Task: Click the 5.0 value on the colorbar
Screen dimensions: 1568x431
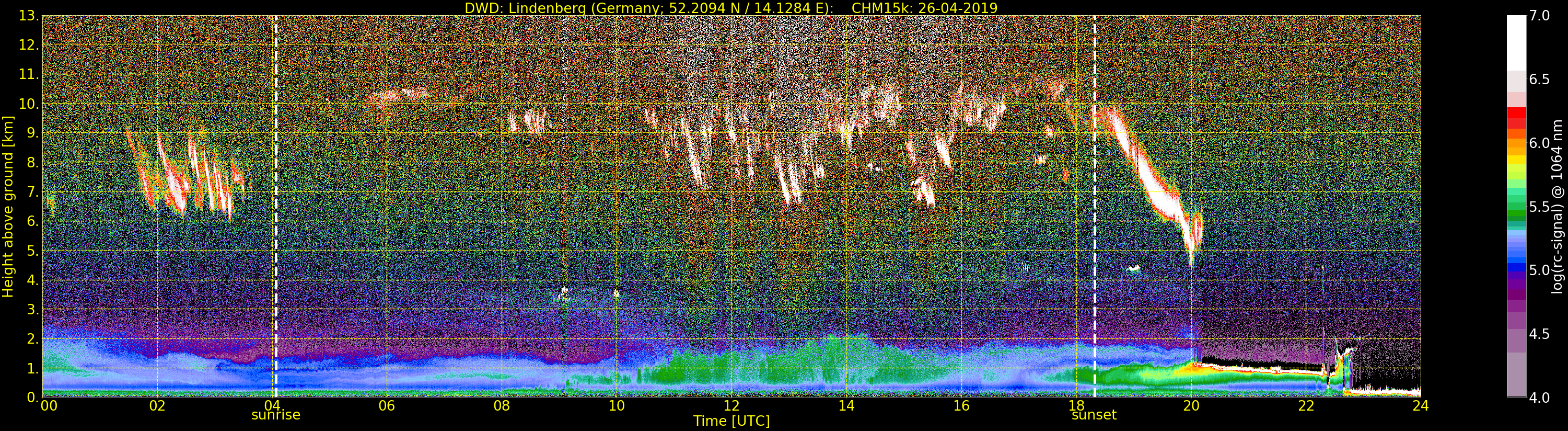Action: (x=1539, y=270)
